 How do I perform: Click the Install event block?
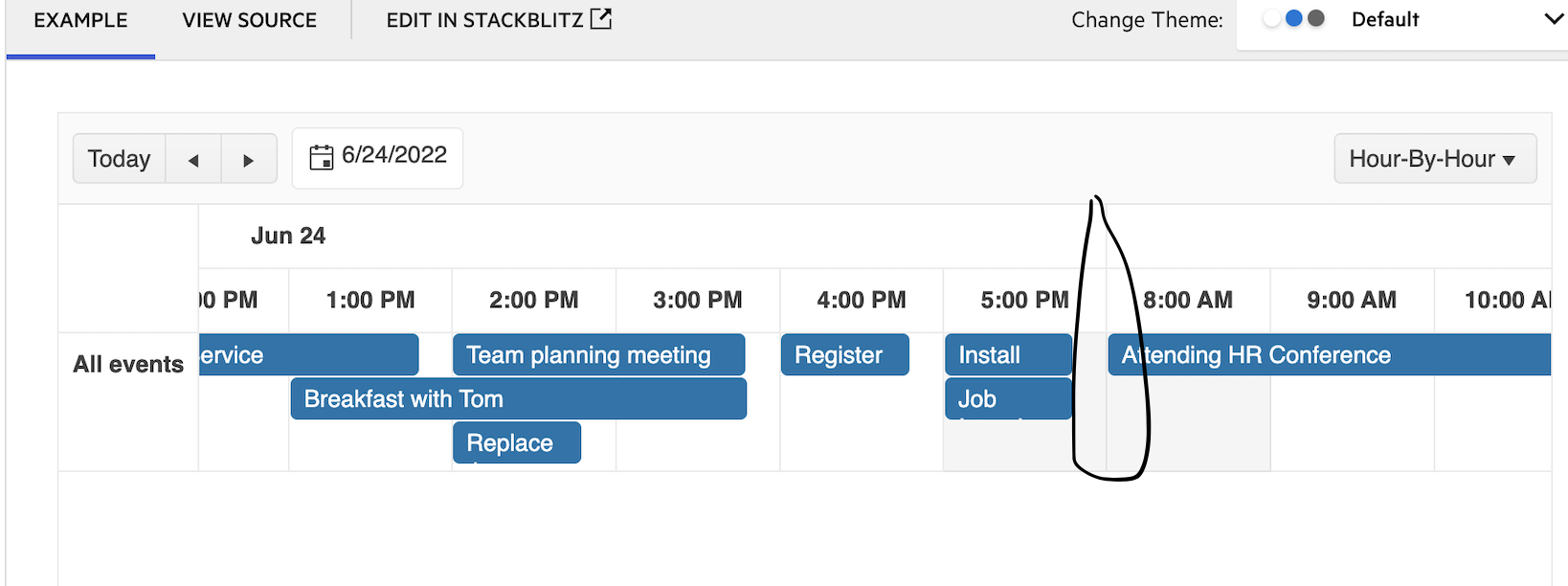[x=1007, y=355]
